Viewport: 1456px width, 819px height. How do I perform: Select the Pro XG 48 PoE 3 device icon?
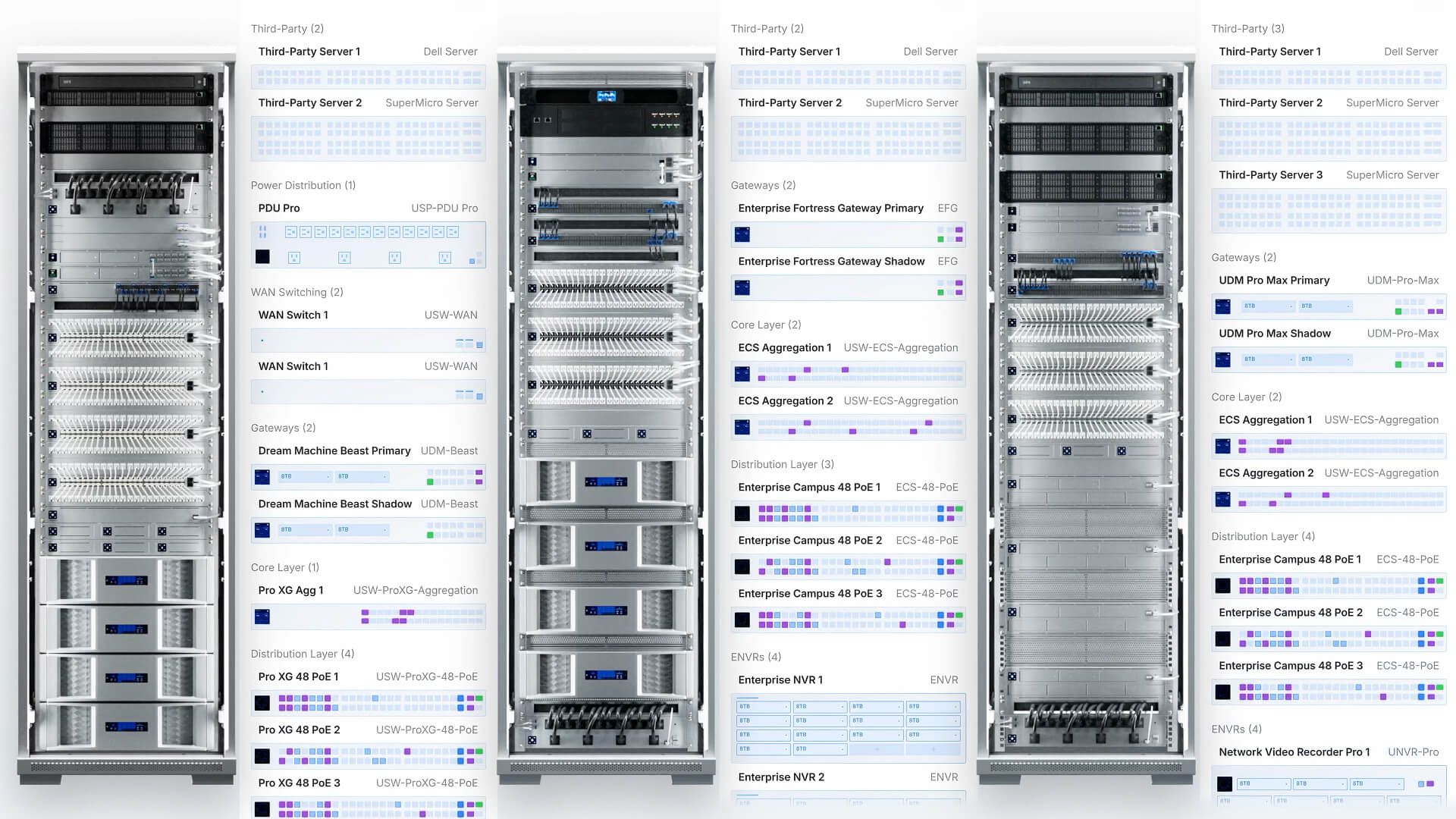[262, 808]
